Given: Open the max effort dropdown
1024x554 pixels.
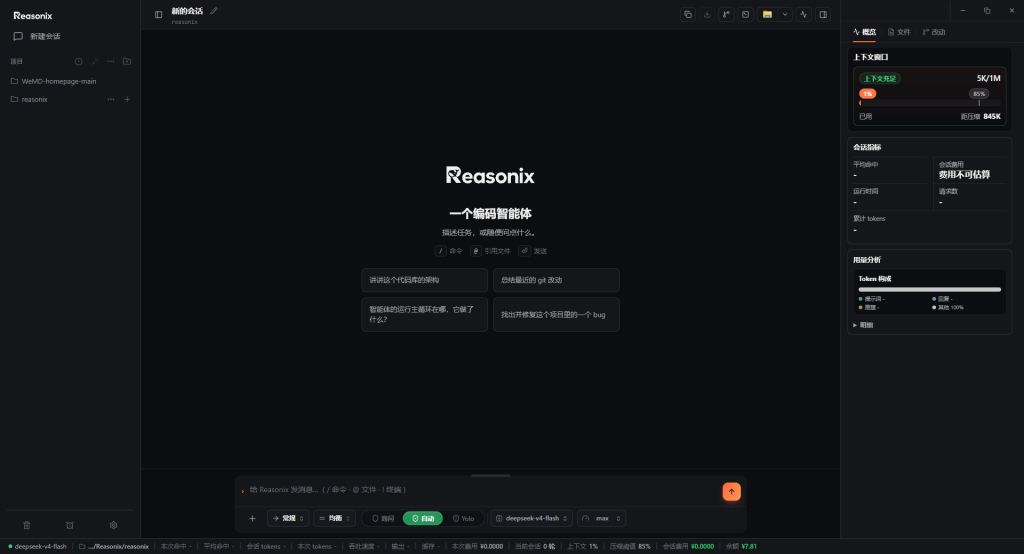Looking at the screenshot, I should 601,519.
